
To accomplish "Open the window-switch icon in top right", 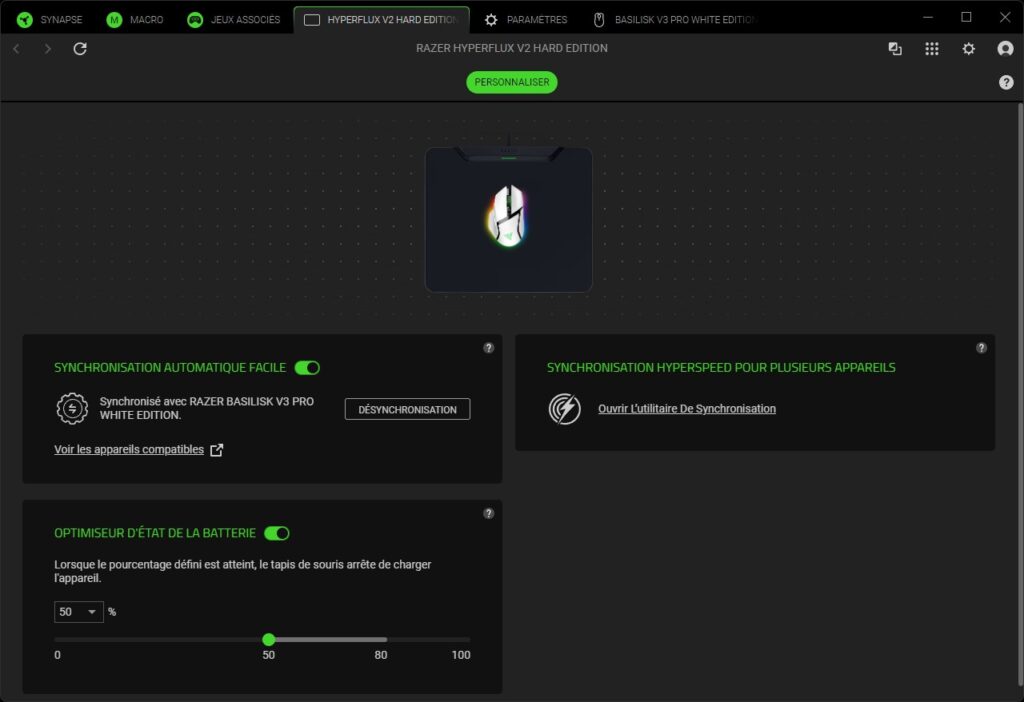I will coord(895,48).
